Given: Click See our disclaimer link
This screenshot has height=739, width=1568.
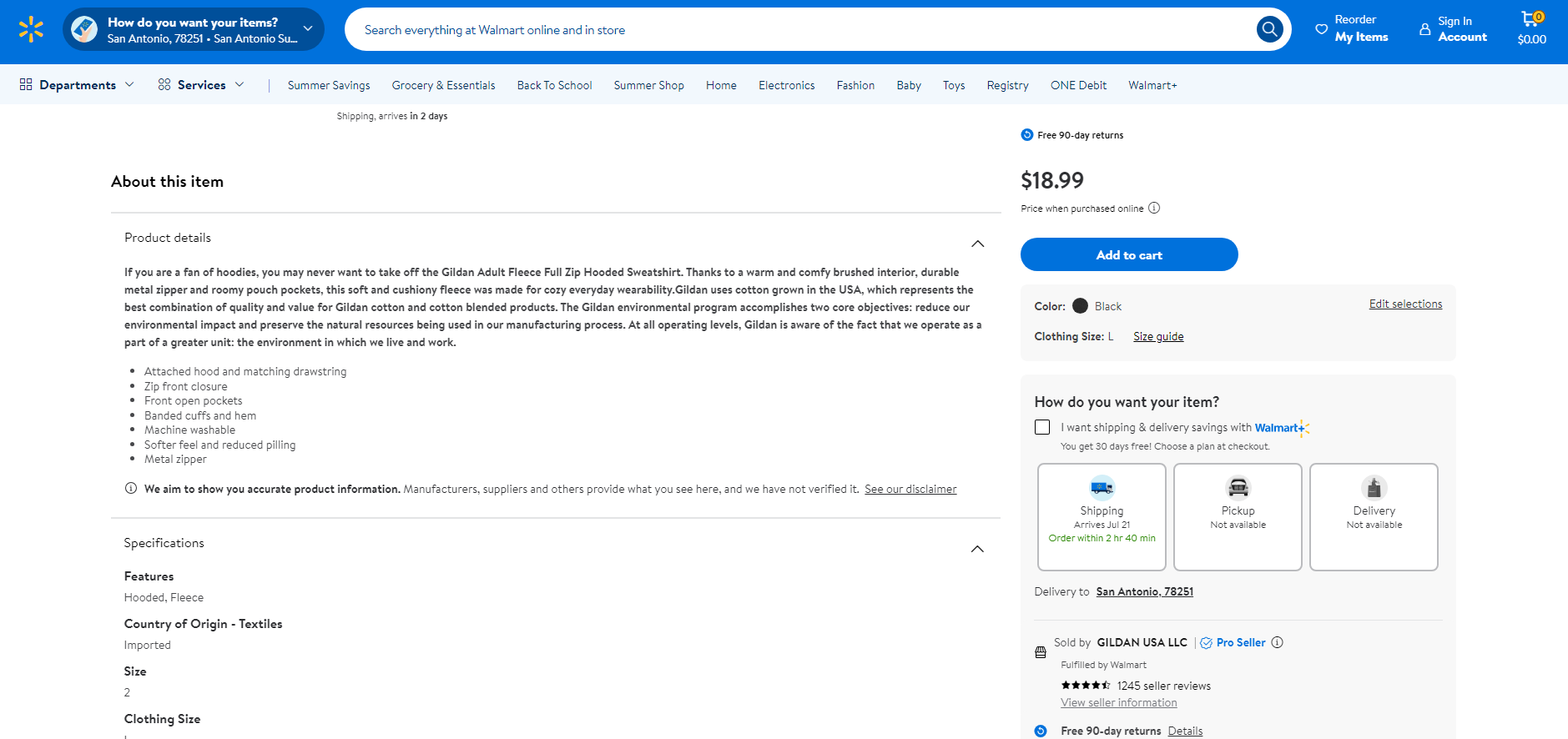Looking at the screenshot, I should point(910,489).
